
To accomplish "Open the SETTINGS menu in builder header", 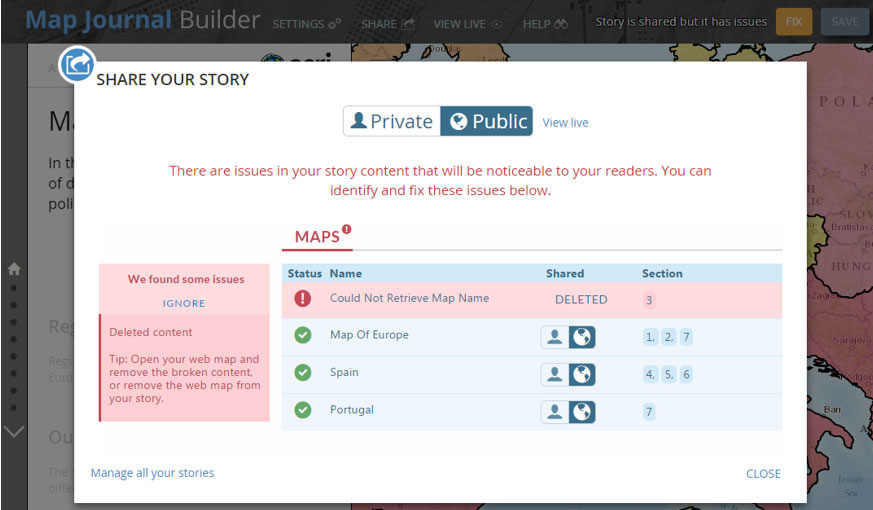I will [307, 24].
